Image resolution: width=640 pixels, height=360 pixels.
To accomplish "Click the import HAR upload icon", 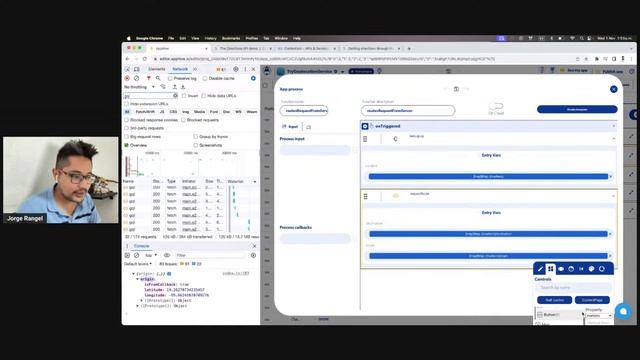I will [175, 87].
